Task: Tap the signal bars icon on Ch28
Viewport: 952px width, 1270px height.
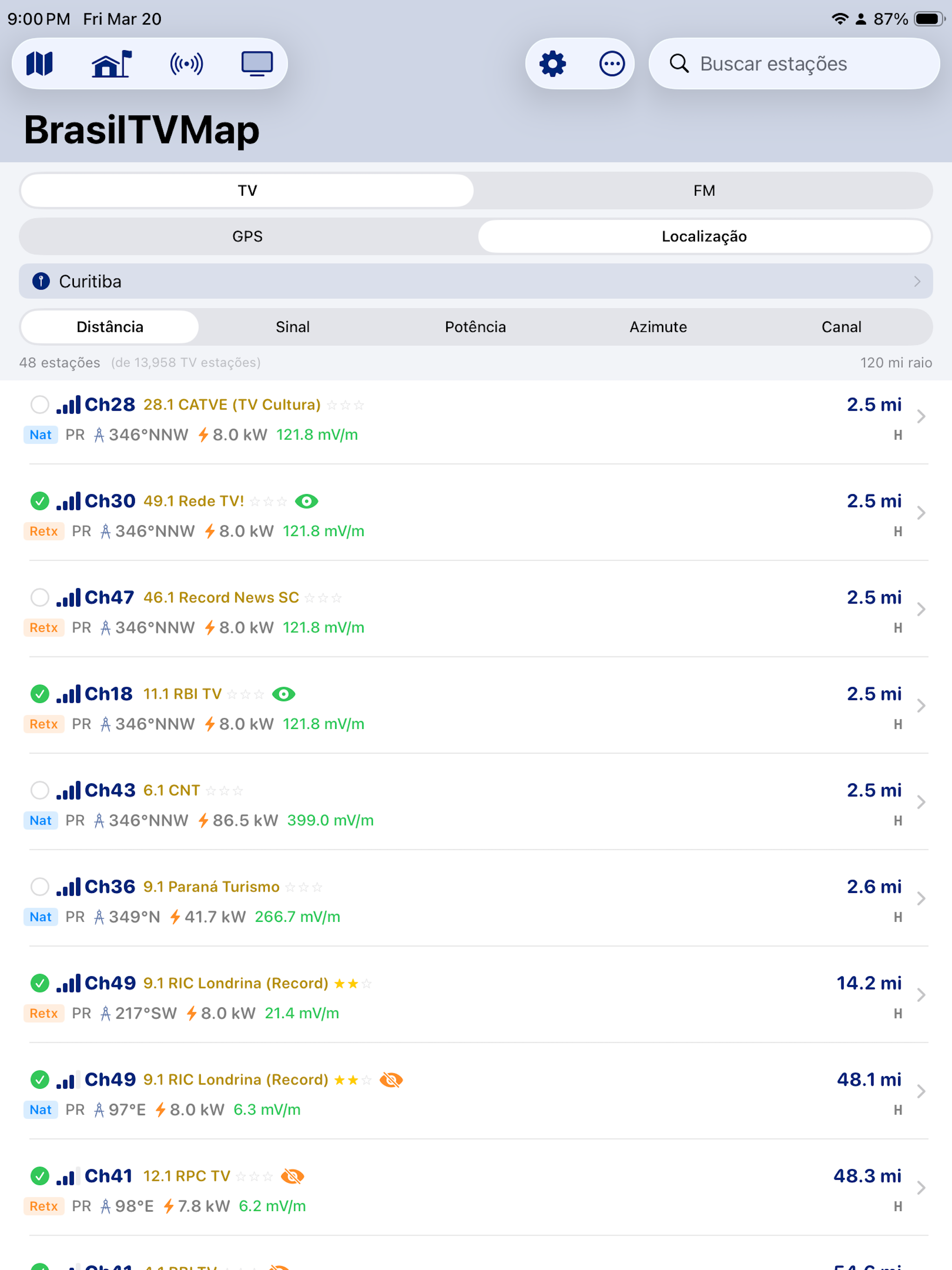Action: pyautogui.click(x=68, y=405)
